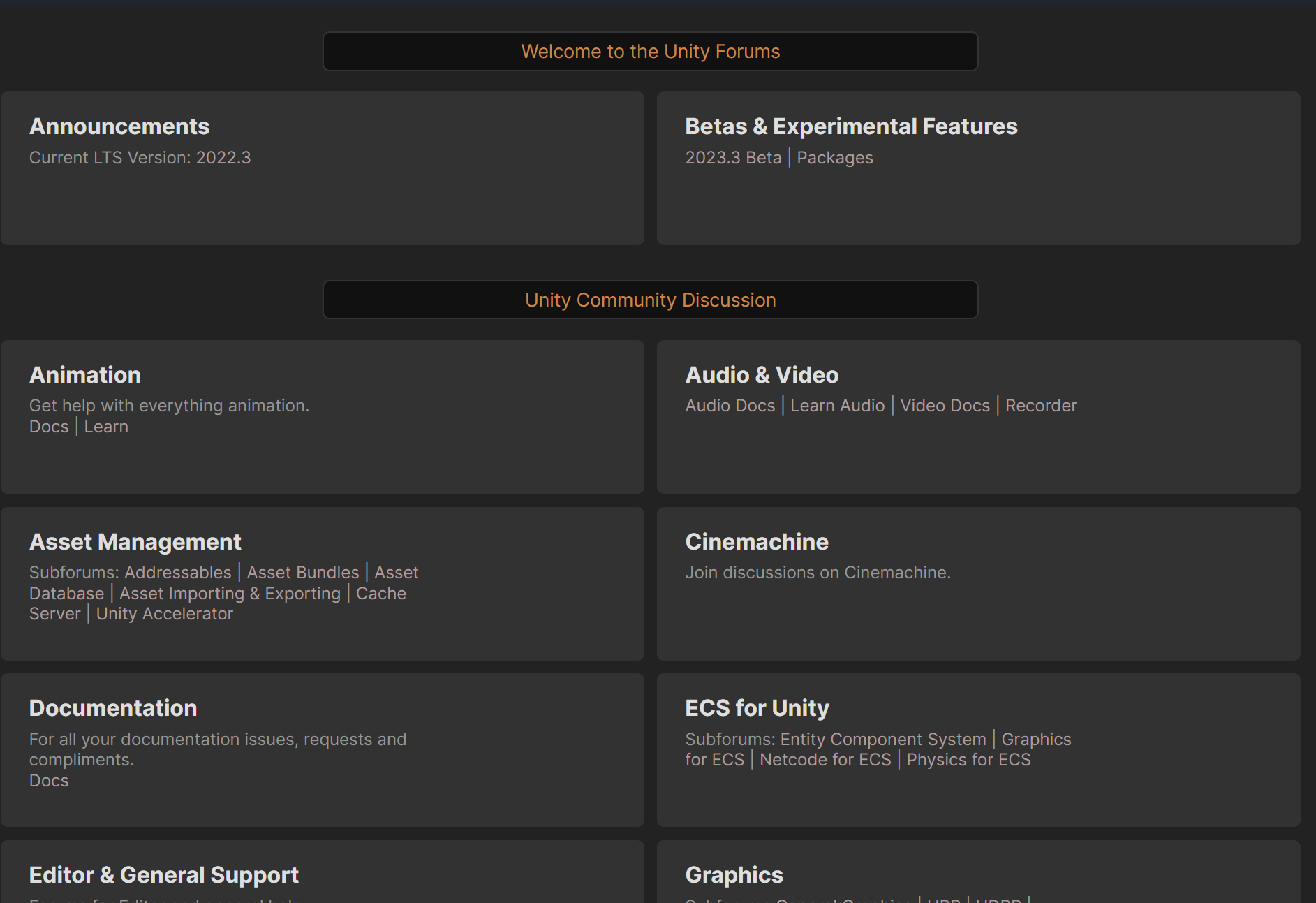Open the Announcements category
The height and width of the screenshot is (903, 1316).
119,126
